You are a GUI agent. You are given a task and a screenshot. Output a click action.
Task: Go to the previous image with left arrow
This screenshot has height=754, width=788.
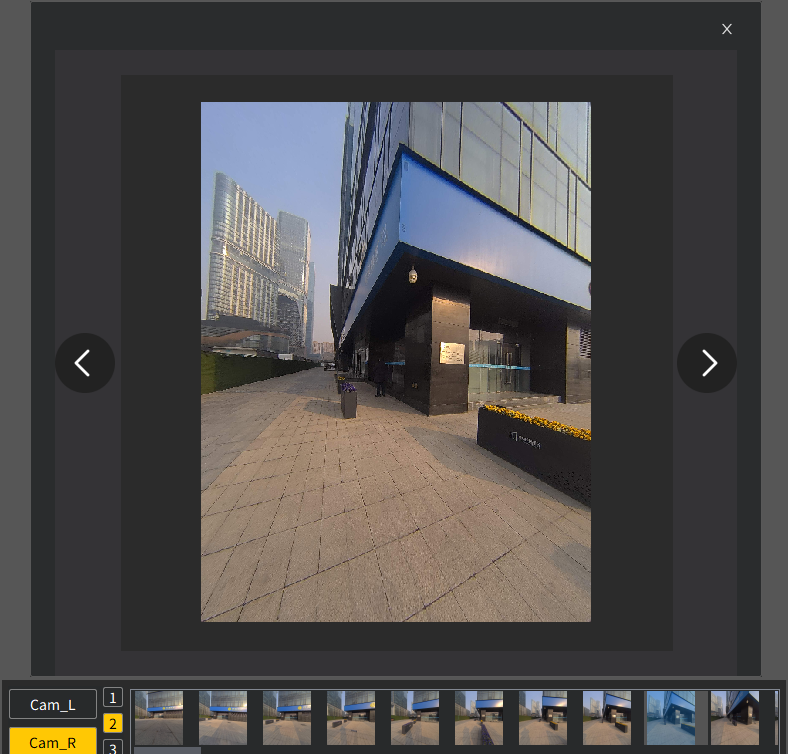(x=85, y=363)
